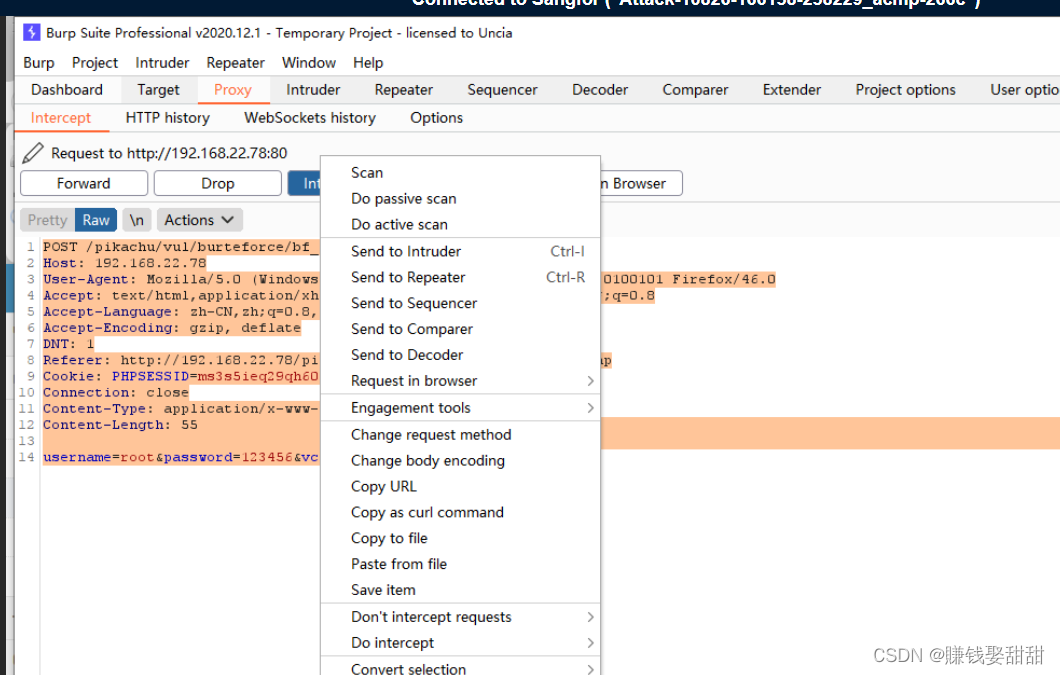1060x675 pixels.
Task: Click the Host: 192.168.22.78 header line
Action: pos(124,263)
